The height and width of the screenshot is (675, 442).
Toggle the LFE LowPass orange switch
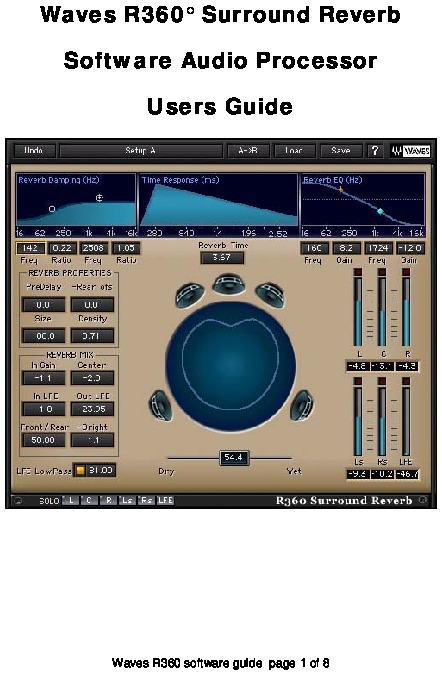(x=80, y=471)
